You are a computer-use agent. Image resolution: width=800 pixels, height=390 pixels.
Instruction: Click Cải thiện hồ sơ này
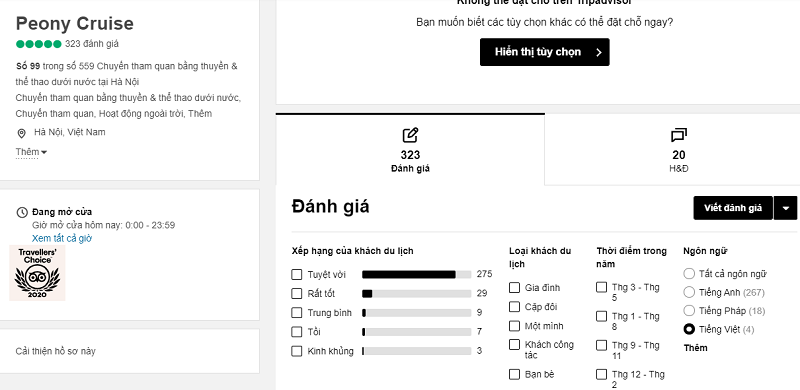[56, 351]
